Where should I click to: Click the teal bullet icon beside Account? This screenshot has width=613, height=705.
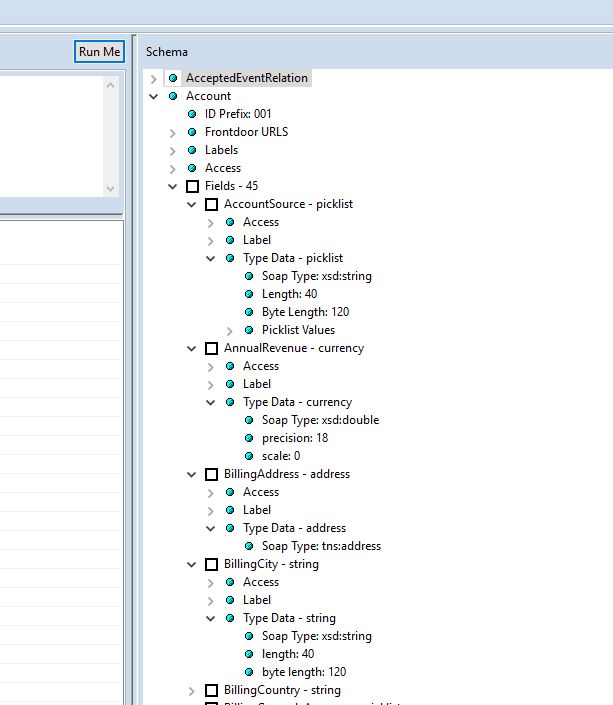(174, 96)
